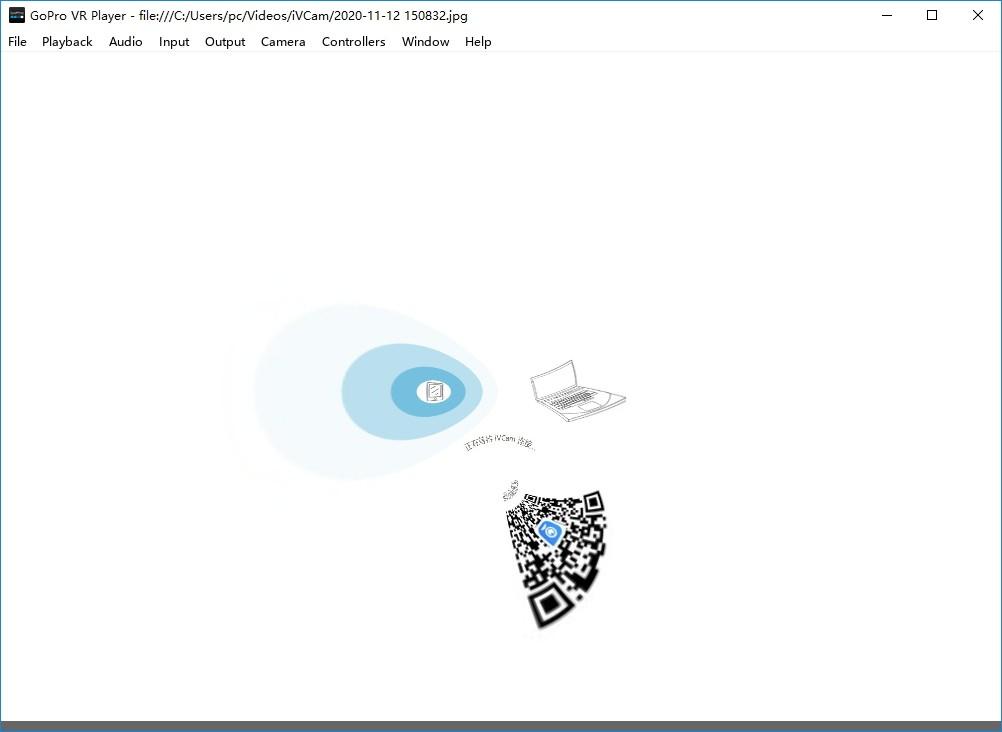Open the File menu
This screenshot has width=1002, height=732.
tap(17, 42)
